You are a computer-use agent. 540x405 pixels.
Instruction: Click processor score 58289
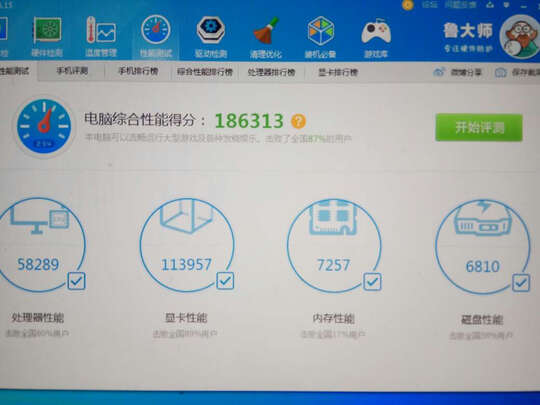pos(38,264)
